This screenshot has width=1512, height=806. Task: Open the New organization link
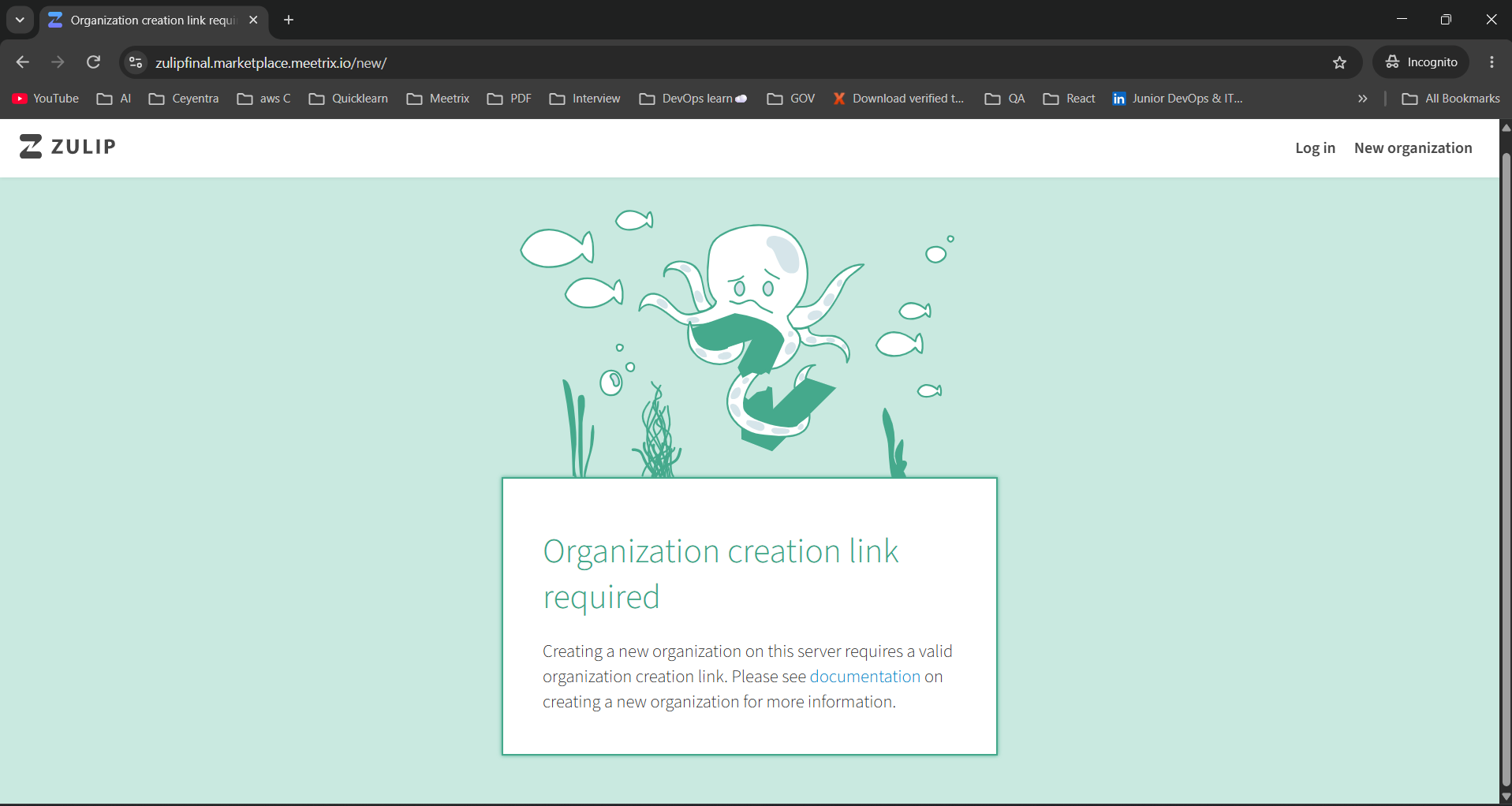click(x=1413, y=148)
